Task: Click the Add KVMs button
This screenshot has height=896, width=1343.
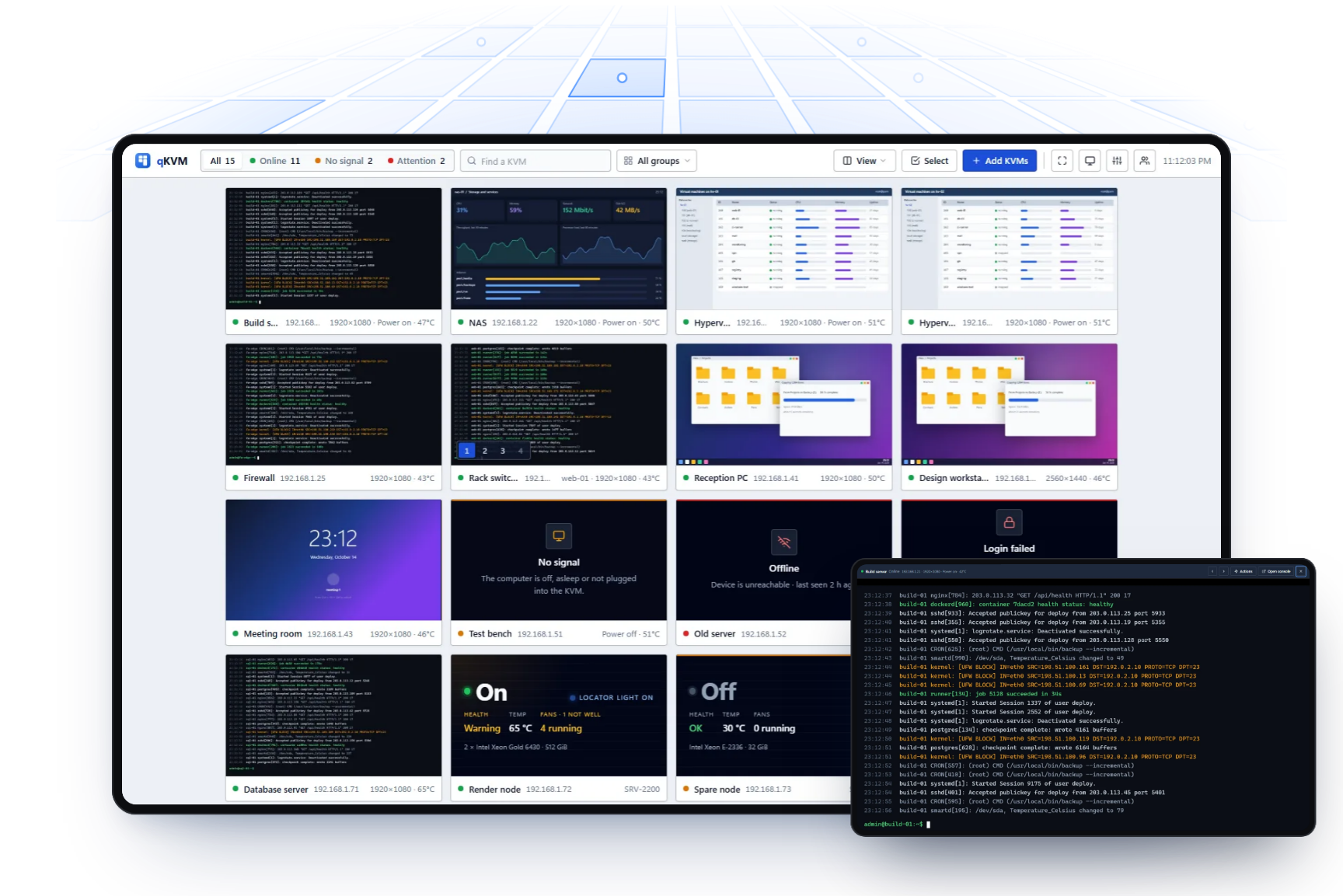Action: coord(999,161)
